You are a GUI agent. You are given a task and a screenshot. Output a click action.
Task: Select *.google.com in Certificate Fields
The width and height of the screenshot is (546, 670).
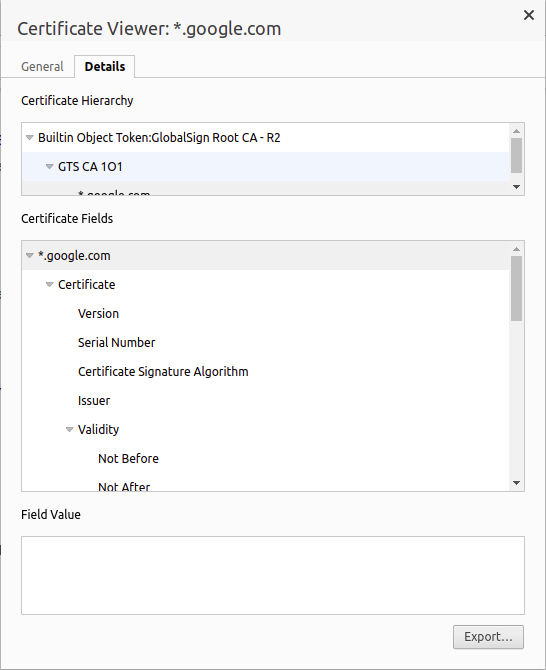[266, 256]
